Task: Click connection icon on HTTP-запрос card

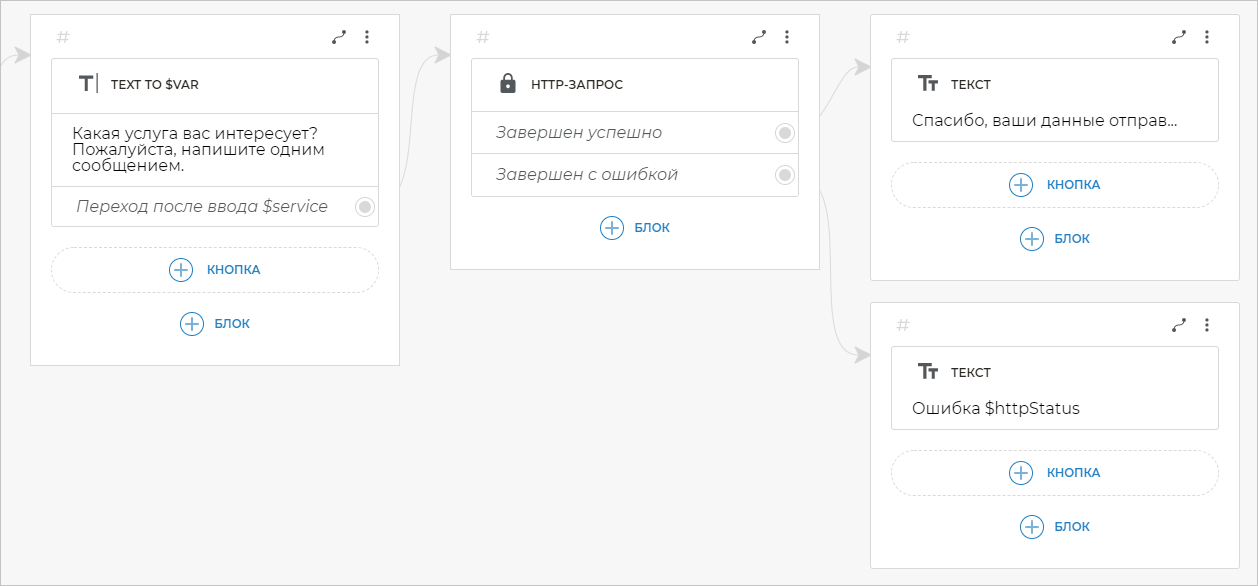Action: pos(759,37)
